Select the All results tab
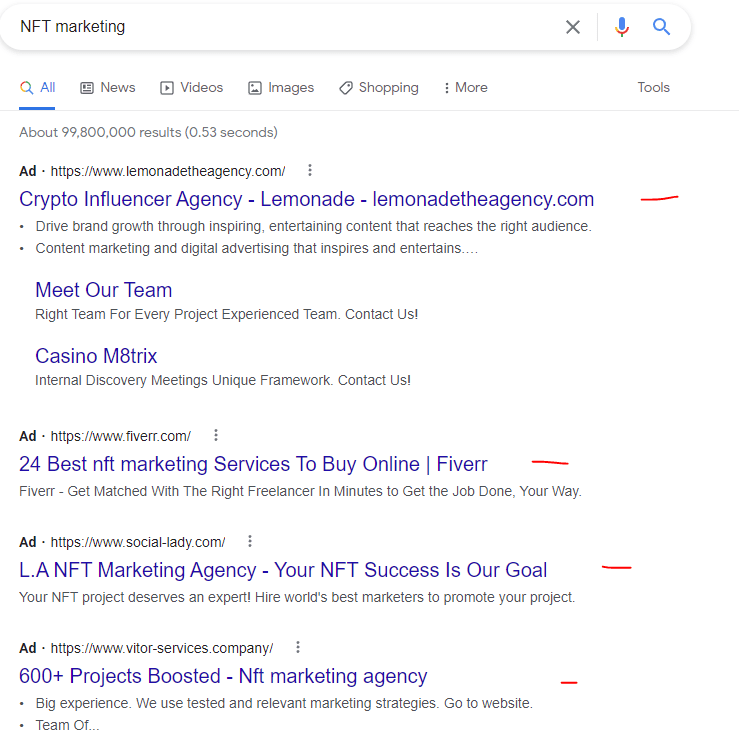 pyautogui.click(x=37, y=88)
